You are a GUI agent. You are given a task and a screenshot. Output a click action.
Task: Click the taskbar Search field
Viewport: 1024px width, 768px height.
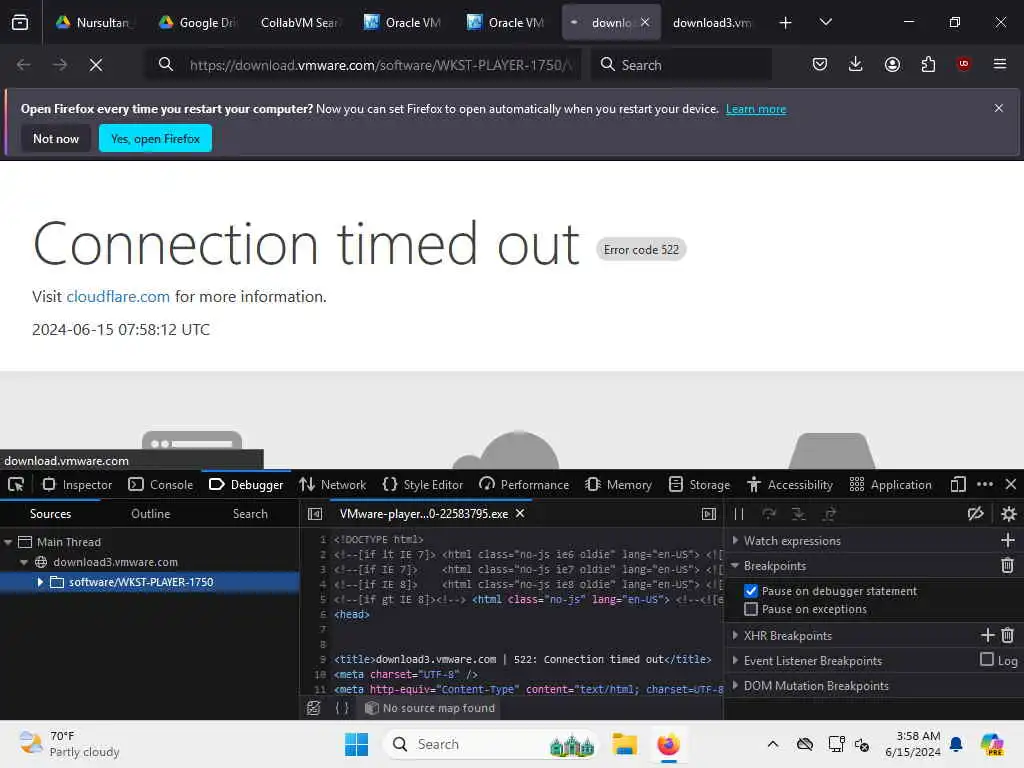(490, 744)
